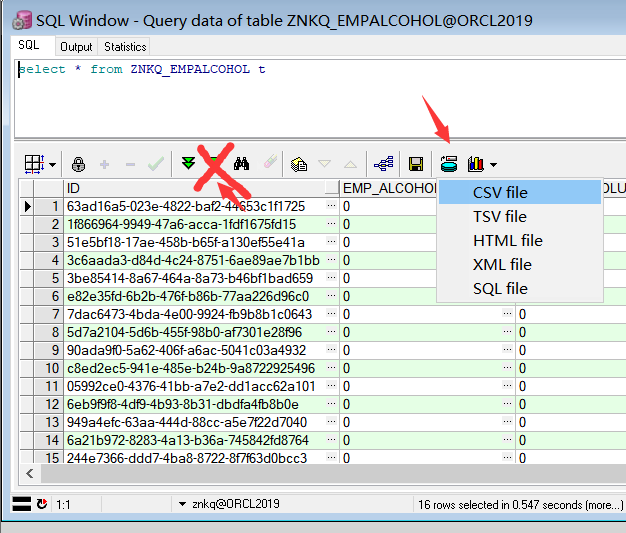Expand the chart dropdown arrow

(493, 164)
